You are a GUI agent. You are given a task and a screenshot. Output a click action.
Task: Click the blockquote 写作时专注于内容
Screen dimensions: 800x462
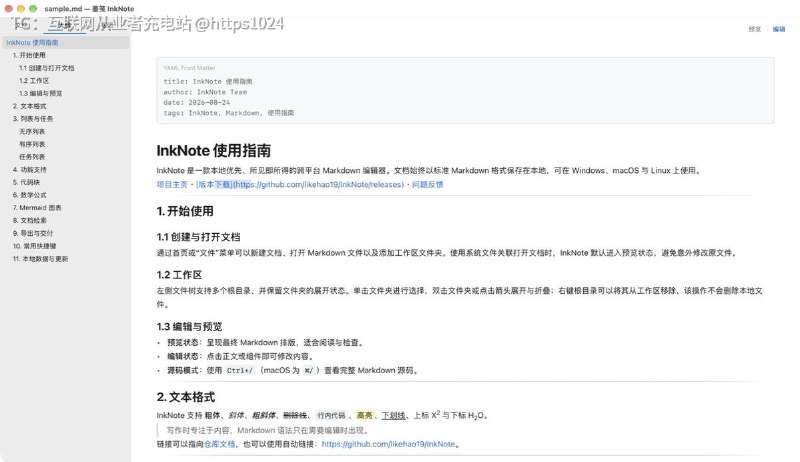[267, 430]
